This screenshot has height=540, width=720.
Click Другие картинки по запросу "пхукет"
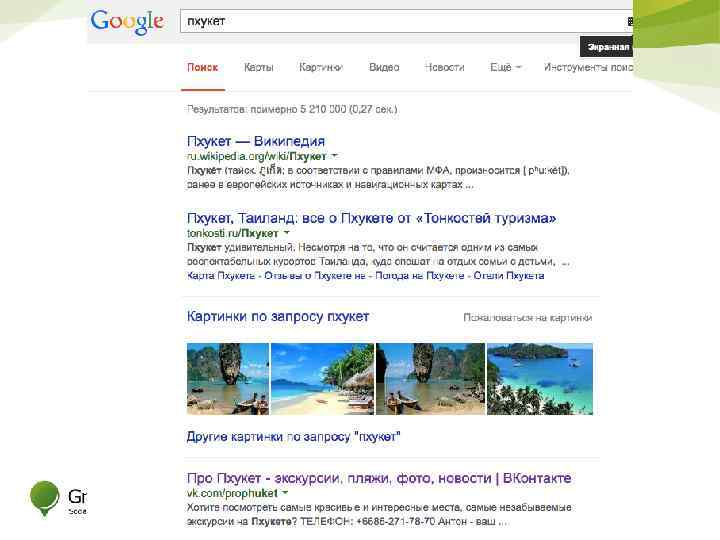[x=293, y=437]
